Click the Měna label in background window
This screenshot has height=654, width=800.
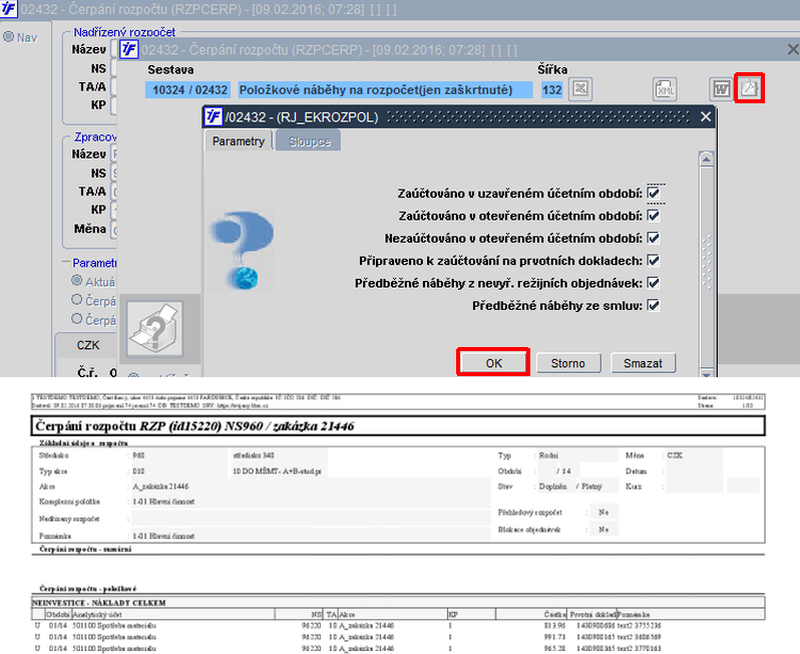(x=90, y=229)
